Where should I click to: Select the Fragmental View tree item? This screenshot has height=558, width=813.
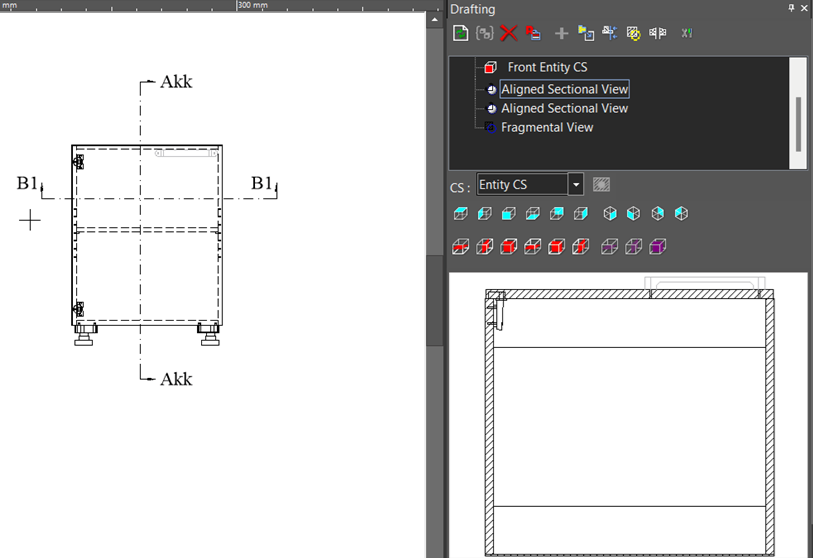point(547,128)
